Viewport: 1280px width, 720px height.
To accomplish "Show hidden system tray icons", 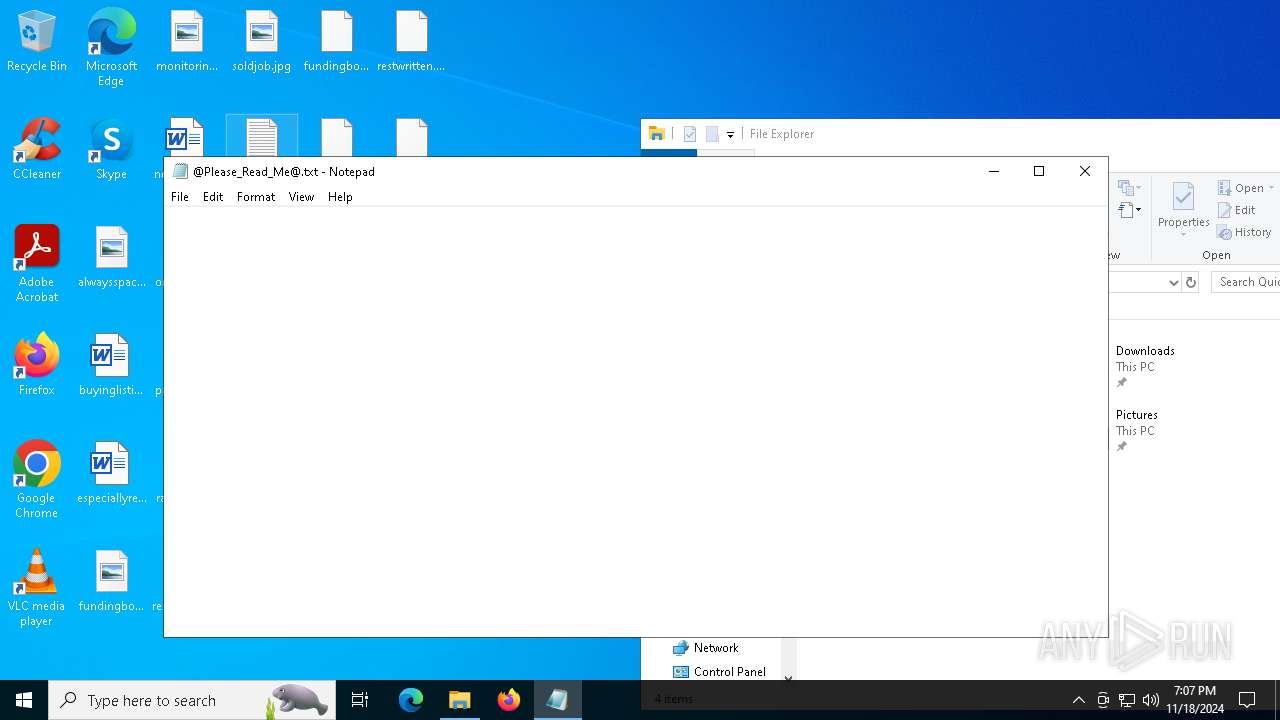I will (1078, 700).
